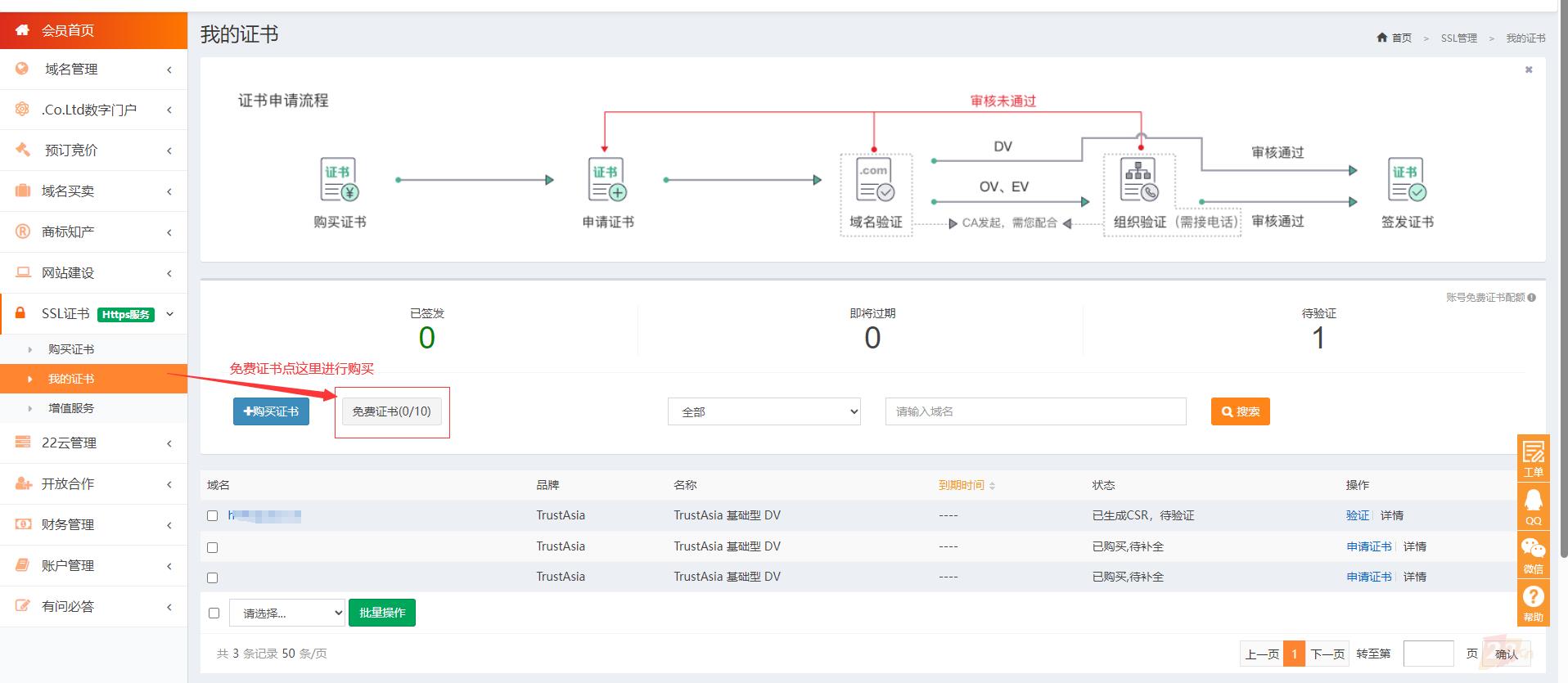Open the 工单 ticket icon
This screenshot has height=683, width=1568.
[1533, 458]
